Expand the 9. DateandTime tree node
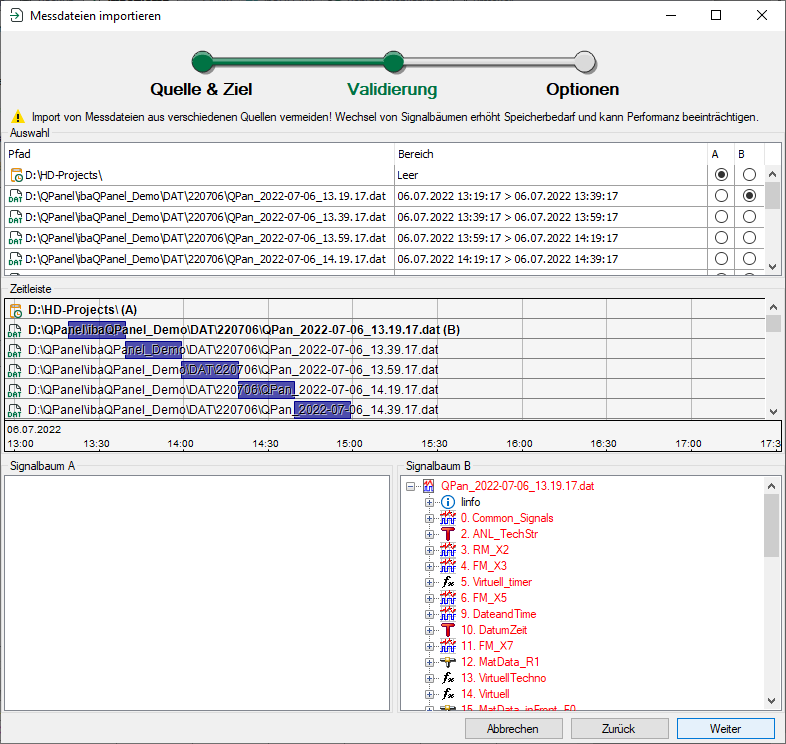This screenshot has width=786, height=744. [x=430, y=614]
